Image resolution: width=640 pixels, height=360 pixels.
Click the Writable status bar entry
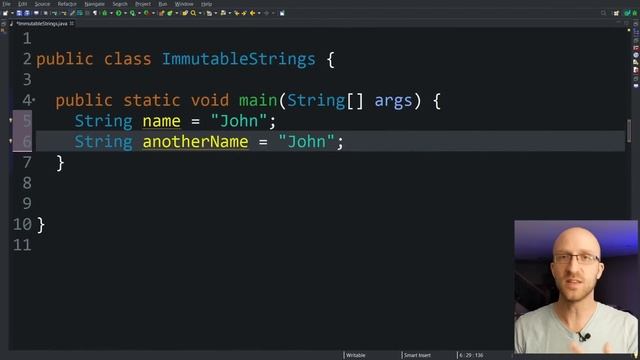tap(356, 355)
